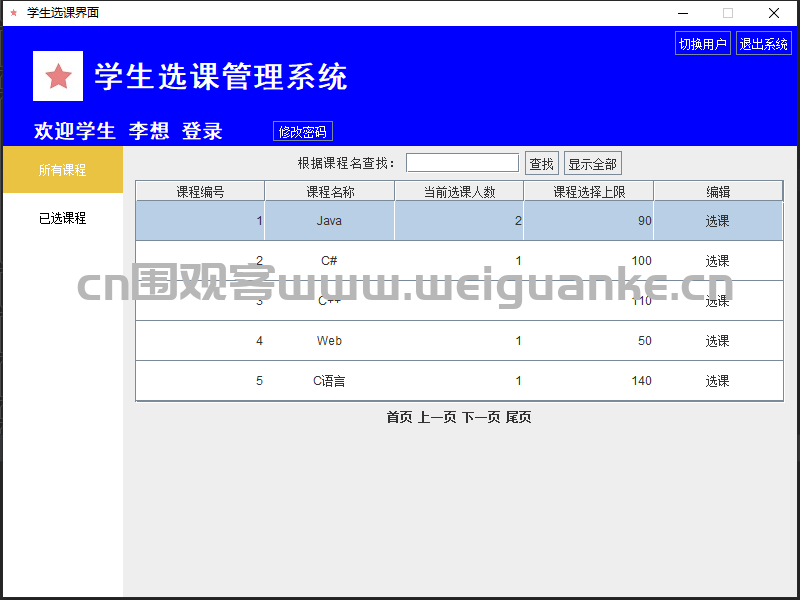Go to 尾页 last page

click(519, 417)
